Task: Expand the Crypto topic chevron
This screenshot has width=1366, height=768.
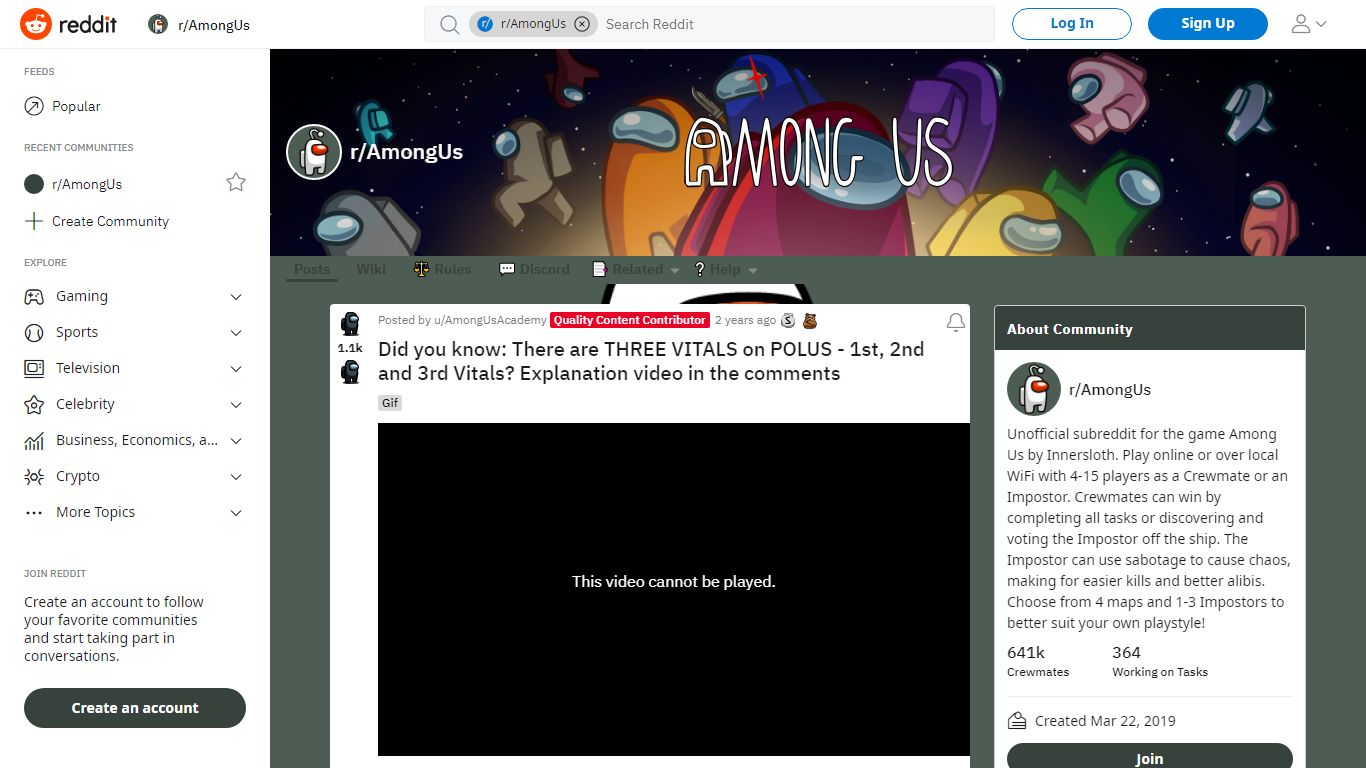Action: (236, 477)
